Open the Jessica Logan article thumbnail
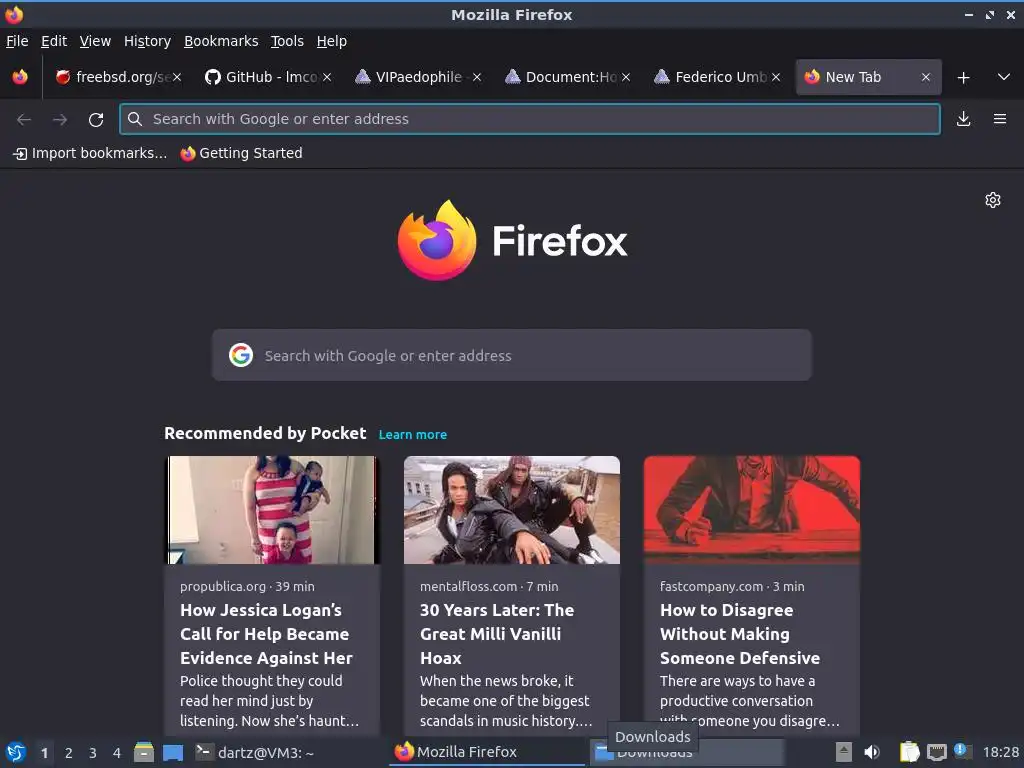The height and width of the screenshot is (768, 1024). pyautogui.click(x=272, y=510)
